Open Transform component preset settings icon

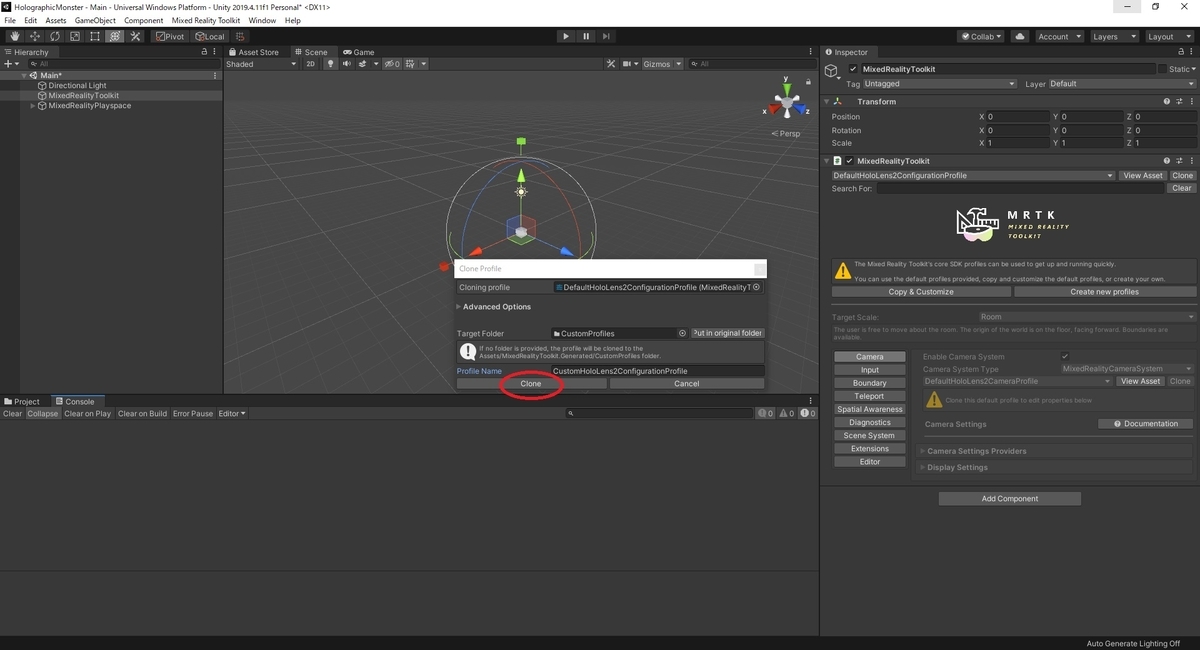[1178, 101]
